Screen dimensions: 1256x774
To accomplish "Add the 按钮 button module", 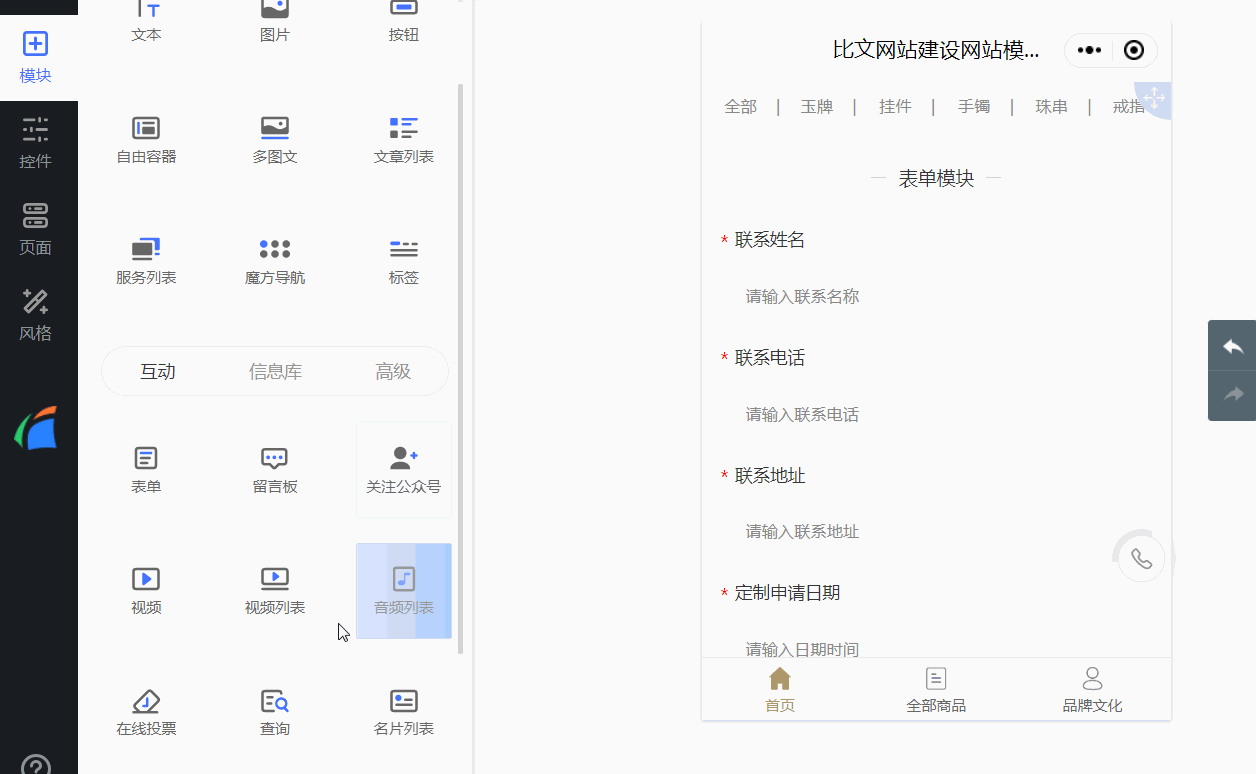I will pos(403,15).
